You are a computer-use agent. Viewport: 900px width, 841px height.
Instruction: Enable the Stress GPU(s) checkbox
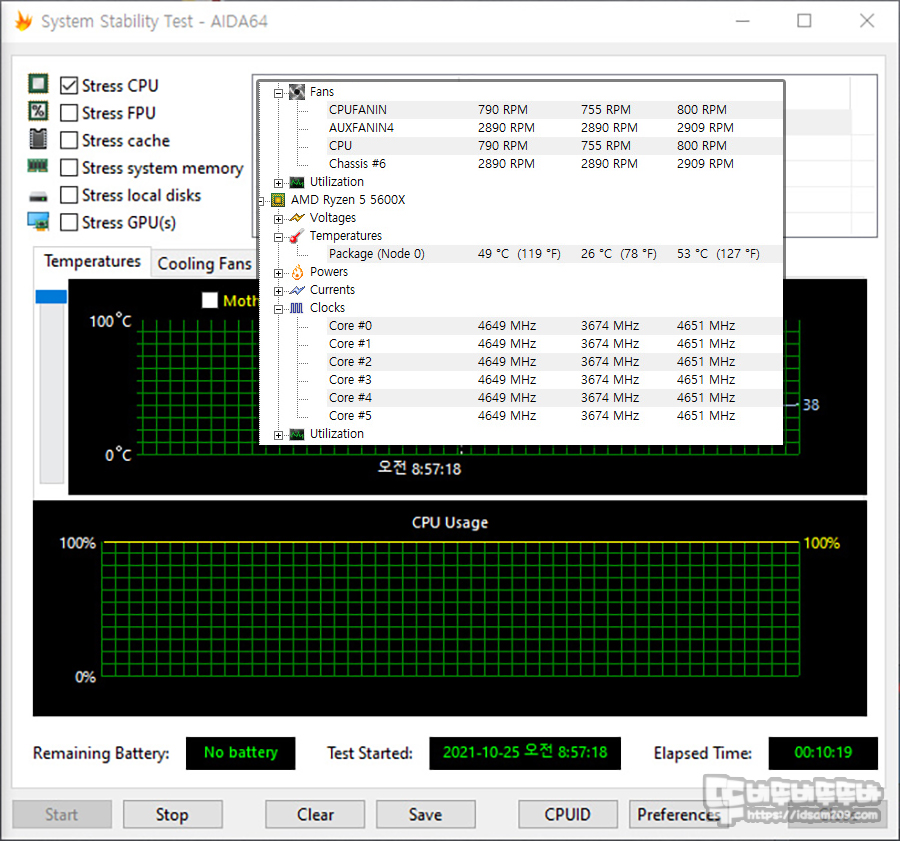[69, 222]
